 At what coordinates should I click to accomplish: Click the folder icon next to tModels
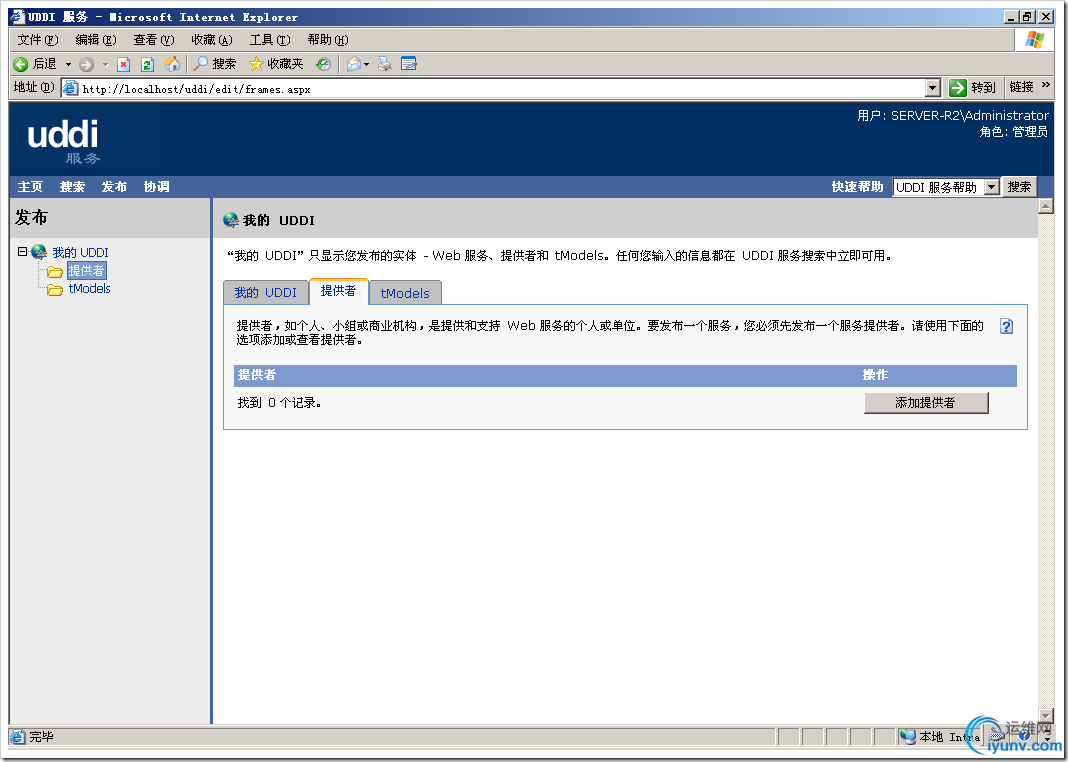click(x=54, y=290)
